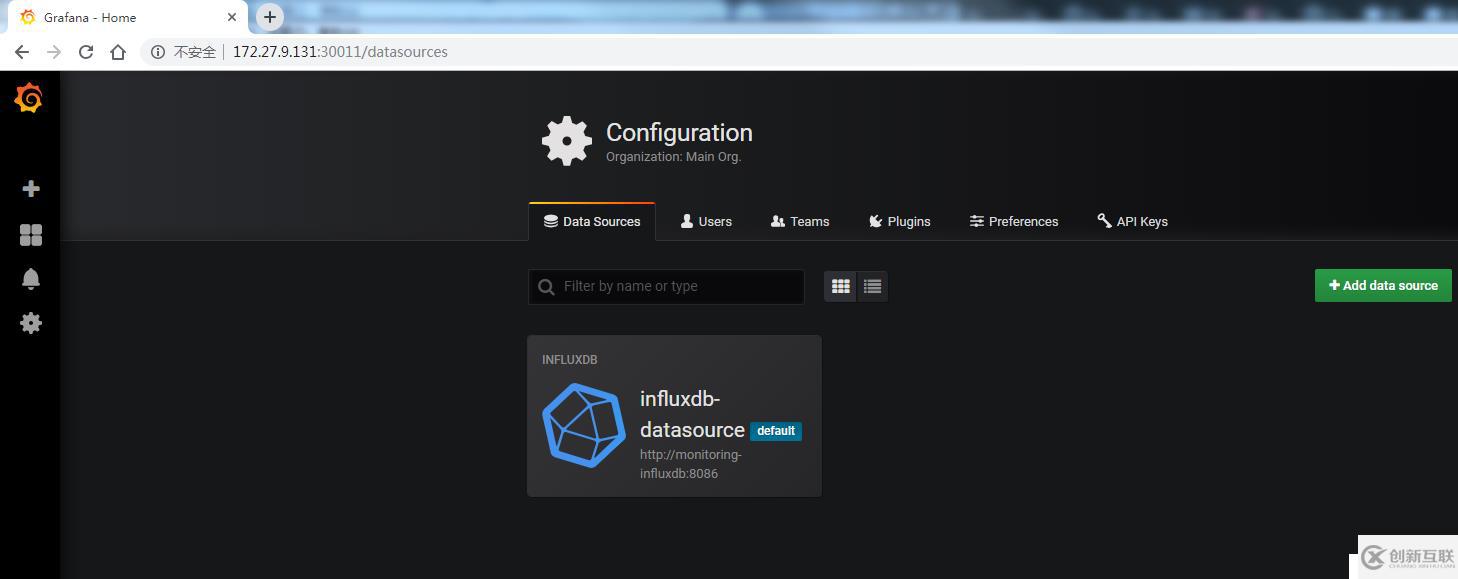1458x579 pixels.
Task: Go to the Preferences tab
Action: [1013, 221]
